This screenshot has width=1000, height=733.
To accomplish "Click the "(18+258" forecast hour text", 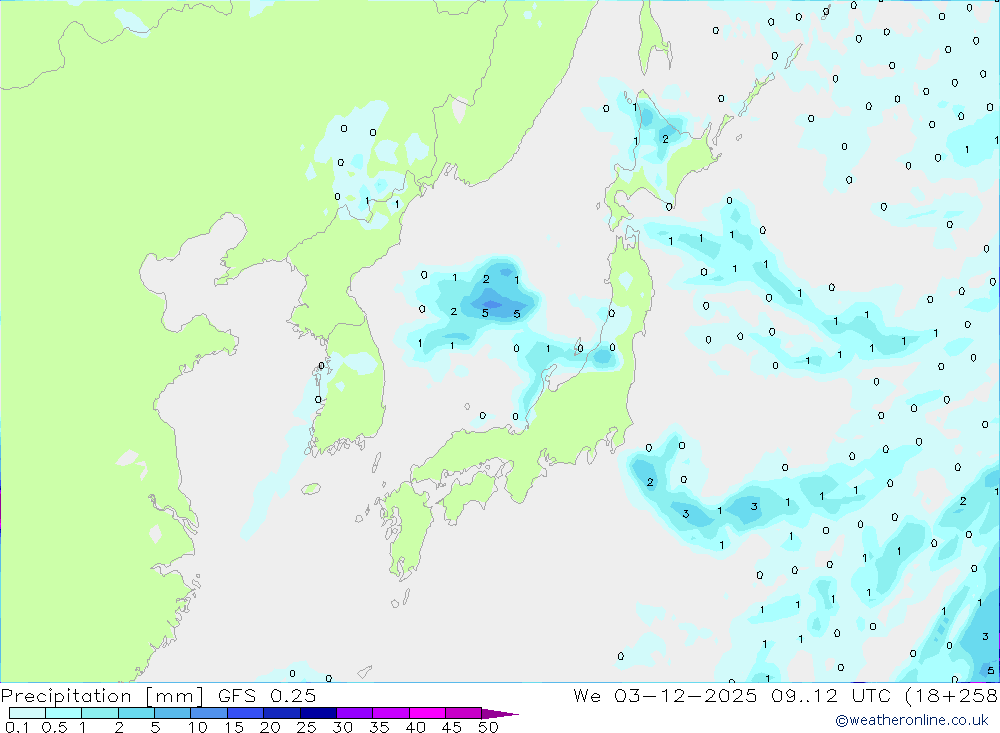I will click(952, 696).
